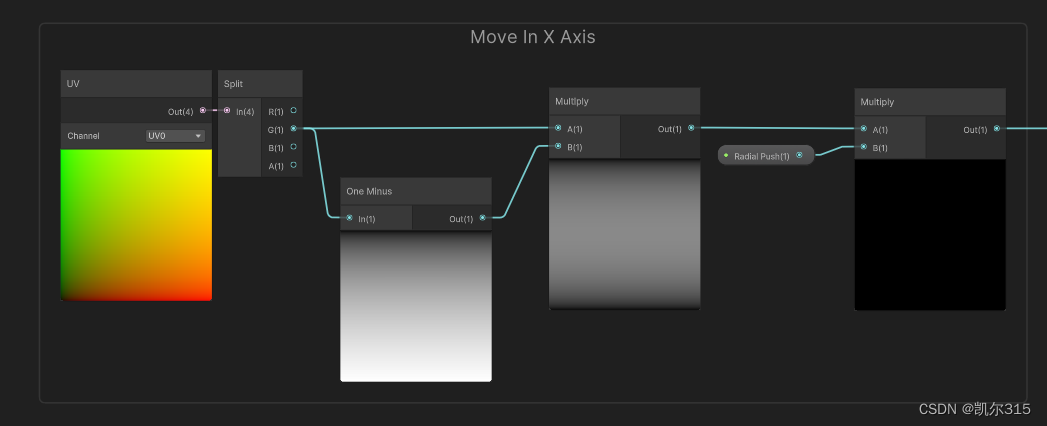Click the One Minus white gradient preview
The height and width of the screenshot is (426, 1047).
point(416,306)
